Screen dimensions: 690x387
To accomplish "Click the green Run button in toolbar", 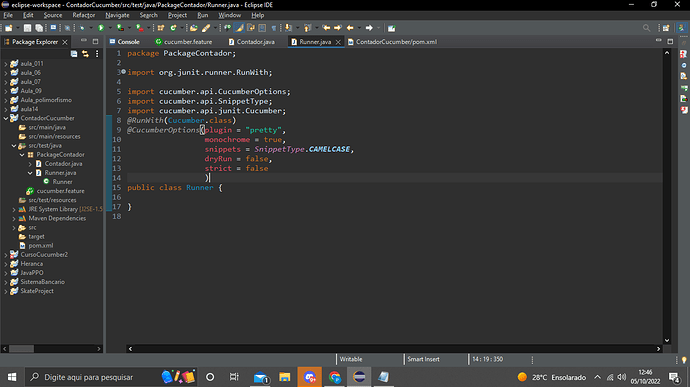I will [x=101, y=28].
